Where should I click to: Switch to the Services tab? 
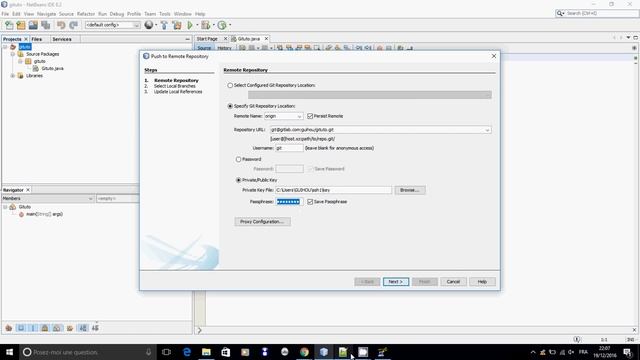62,39
